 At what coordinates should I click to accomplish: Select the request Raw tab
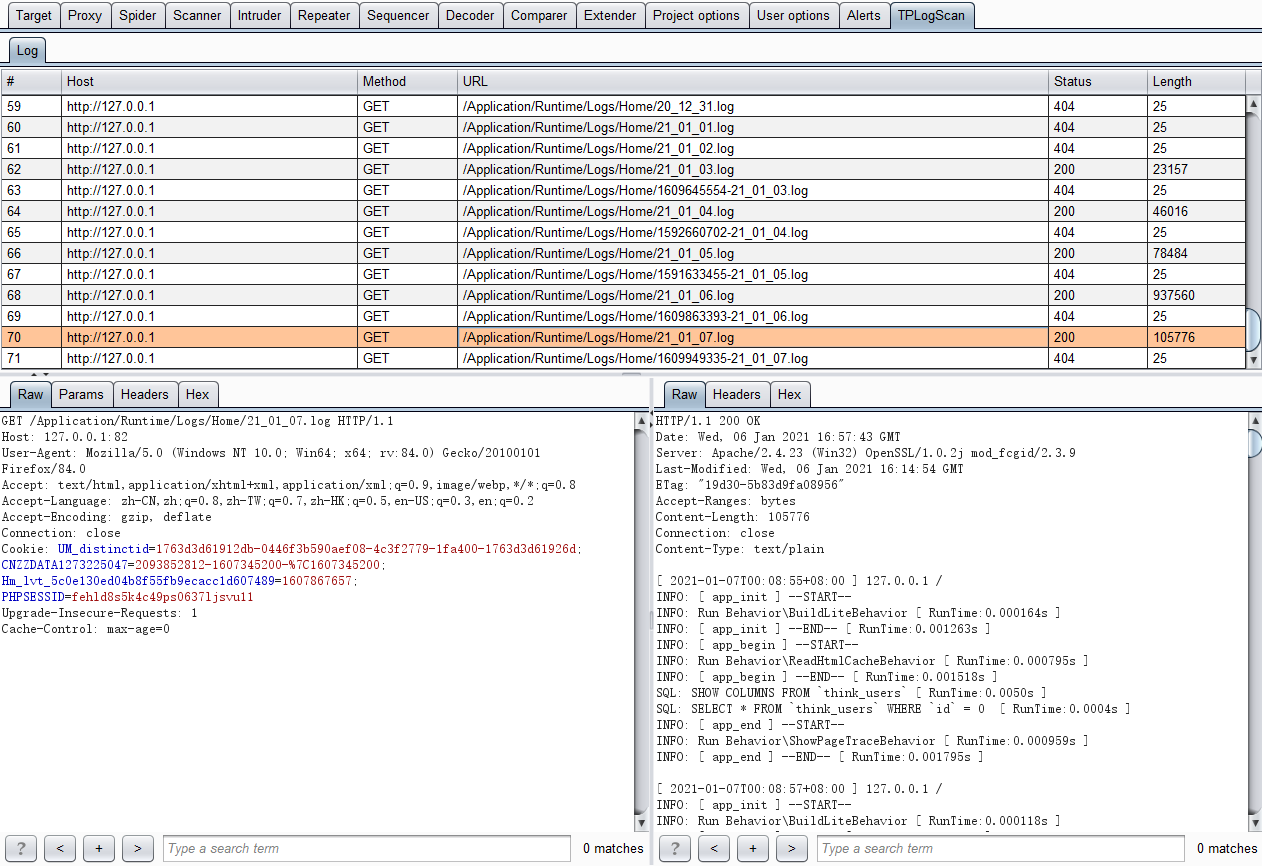click(30, 394)
